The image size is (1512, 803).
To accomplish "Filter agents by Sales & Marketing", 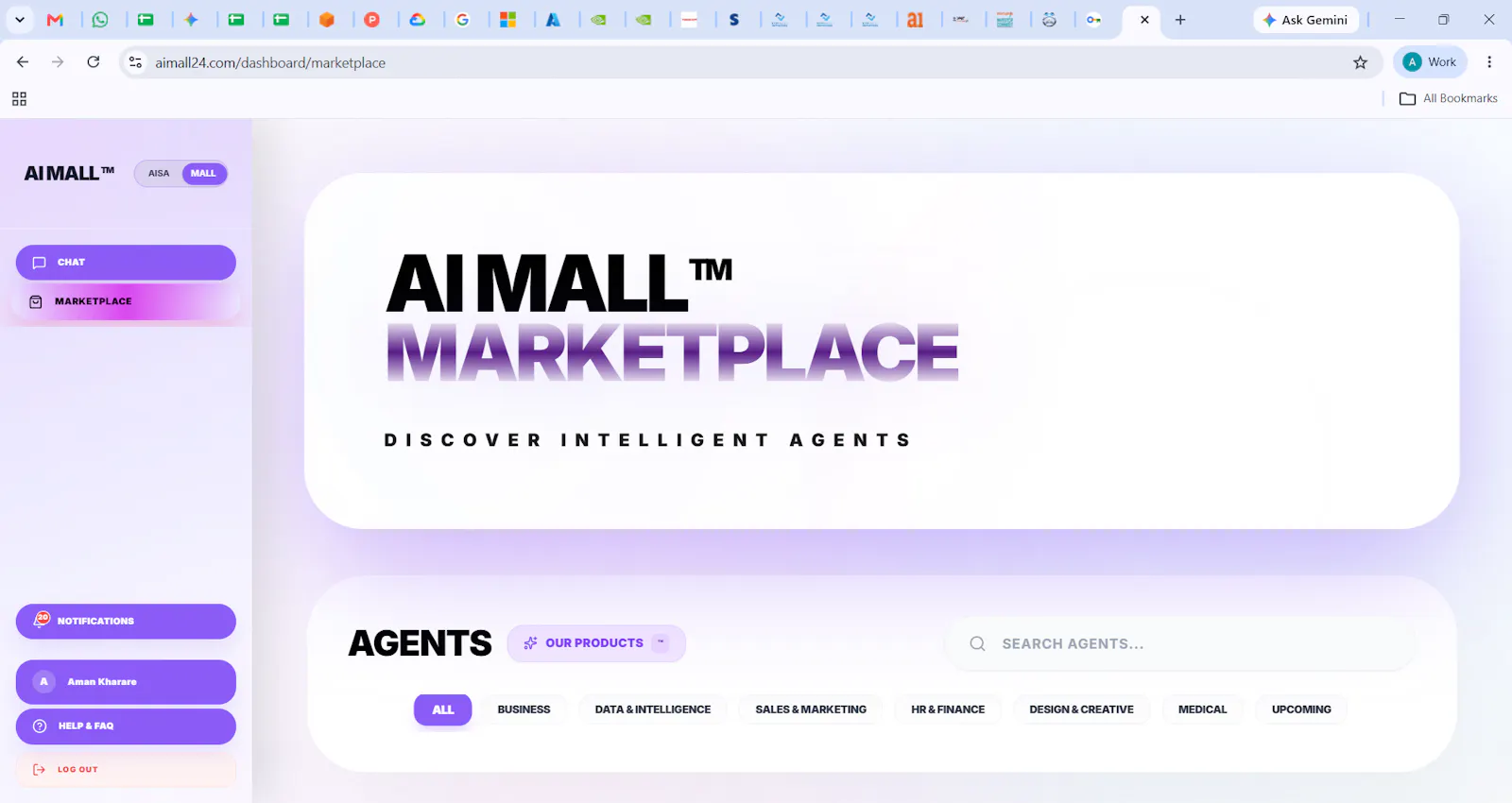I will 811,709.
